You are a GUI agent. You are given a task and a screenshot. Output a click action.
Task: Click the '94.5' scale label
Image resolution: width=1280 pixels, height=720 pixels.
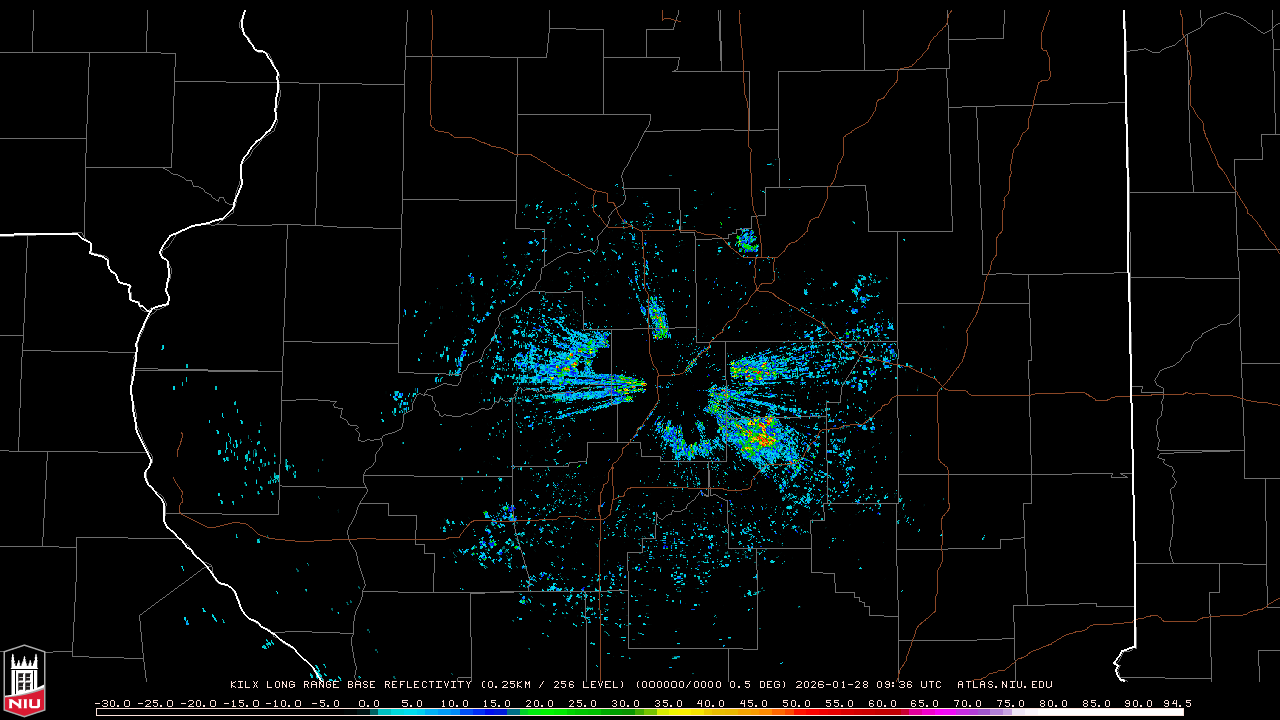click(x=1177, y=703)
